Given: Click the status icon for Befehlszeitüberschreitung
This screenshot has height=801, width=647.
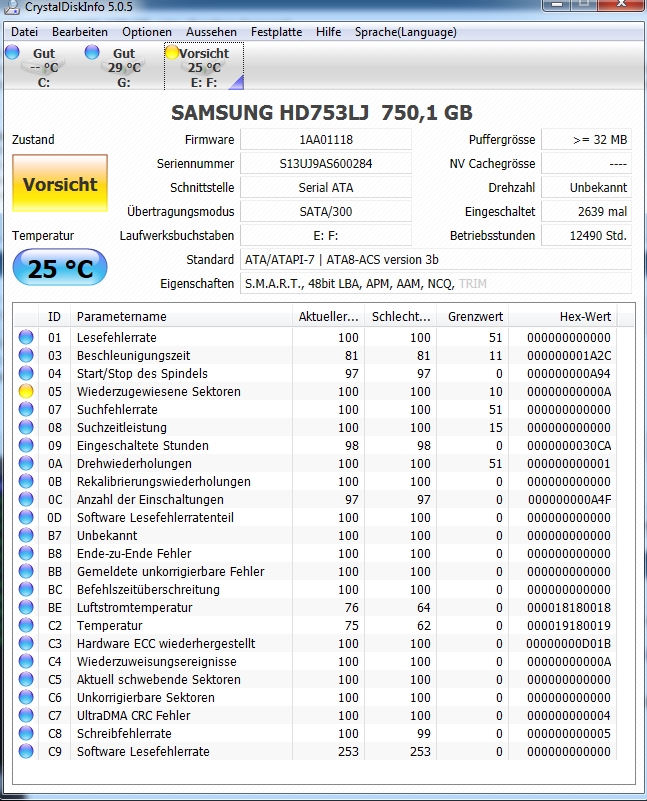Looking at the screenshot, I should click(26, 589).
